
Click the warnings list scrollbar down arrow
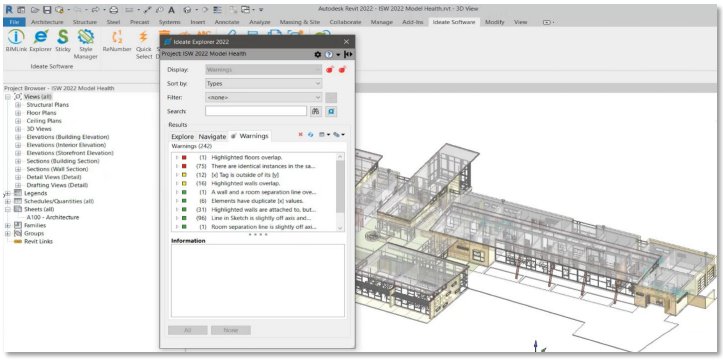point(340,228)
